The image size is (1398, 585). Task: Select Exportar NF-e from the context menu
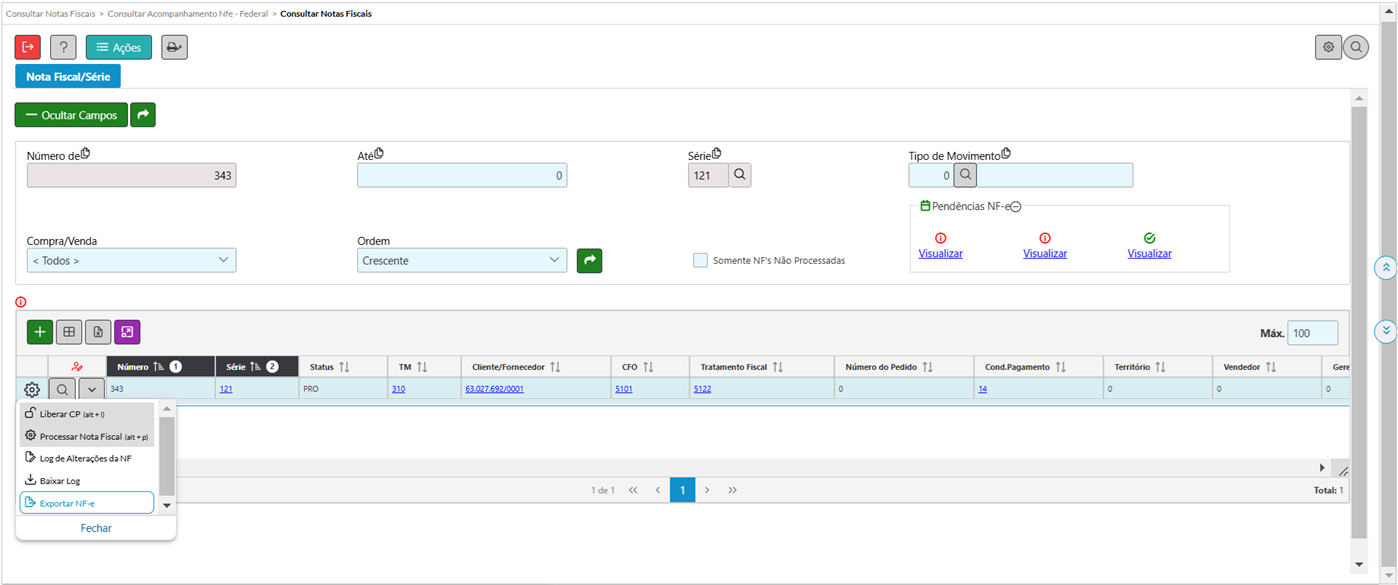click(x=86, y=503)
